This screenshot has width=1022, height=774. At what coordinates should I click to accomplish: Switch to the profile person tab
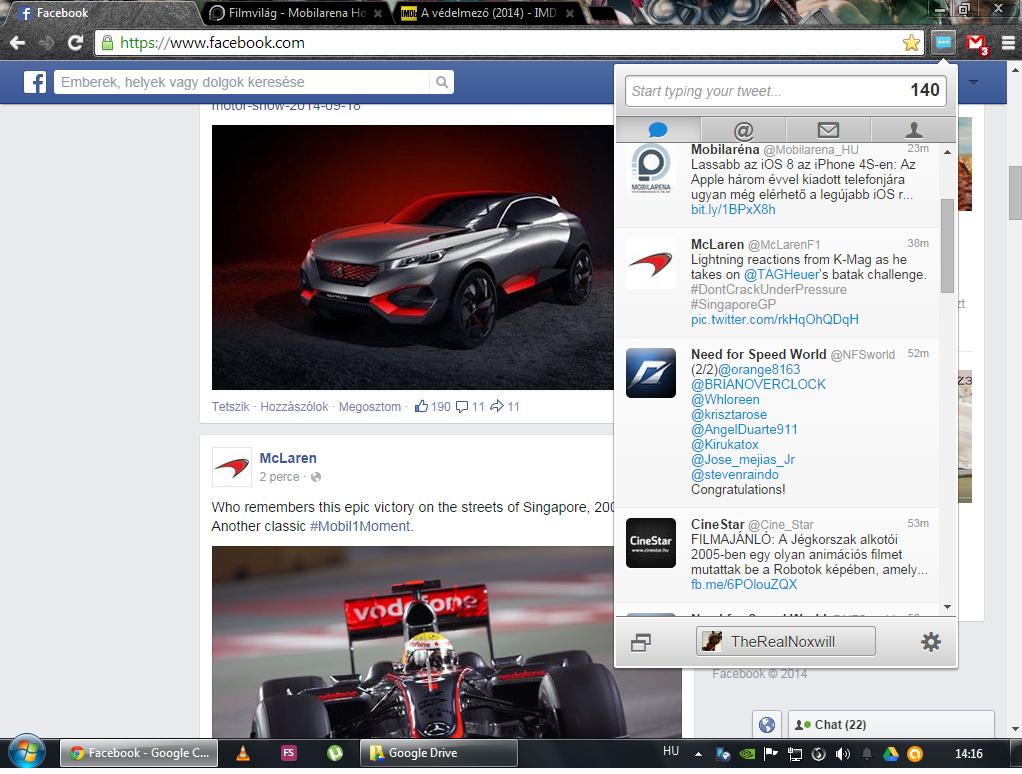(914, 130)
